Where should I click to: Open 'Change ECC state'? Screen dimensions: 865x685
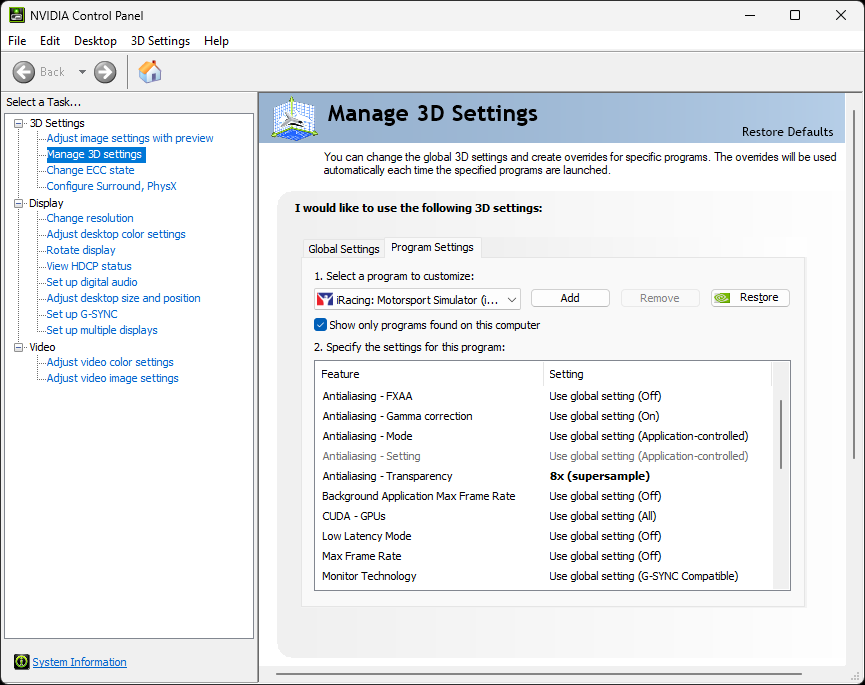[90, 170]
